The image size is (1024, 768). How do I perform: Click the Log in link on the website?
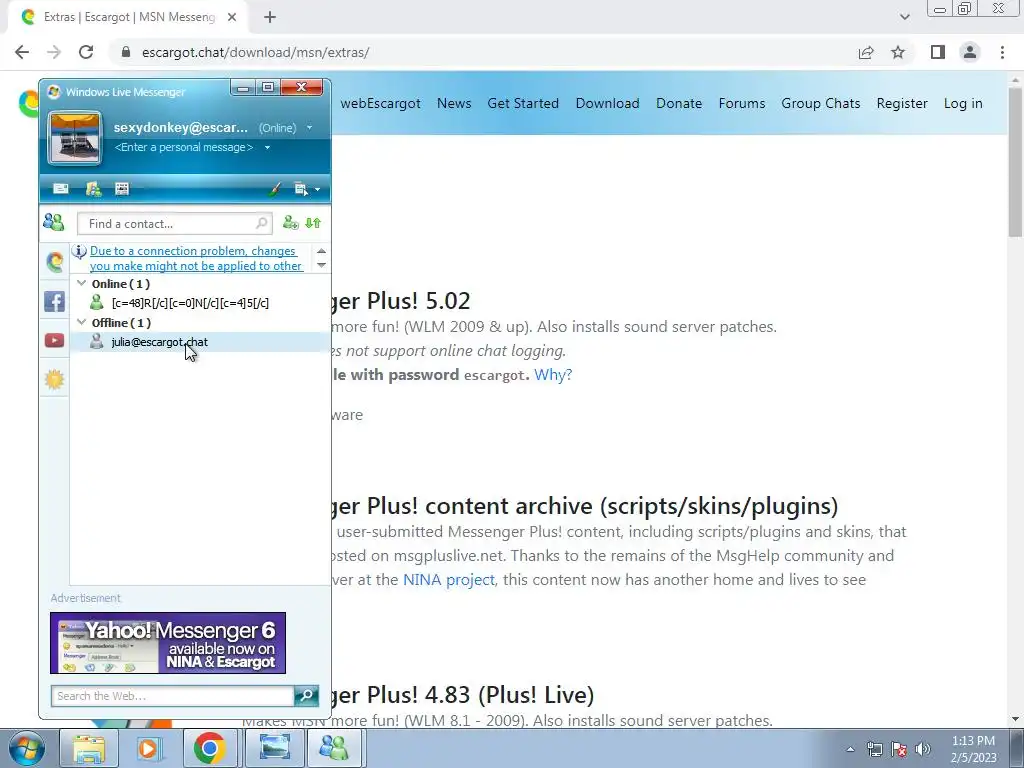coord(963,103)
